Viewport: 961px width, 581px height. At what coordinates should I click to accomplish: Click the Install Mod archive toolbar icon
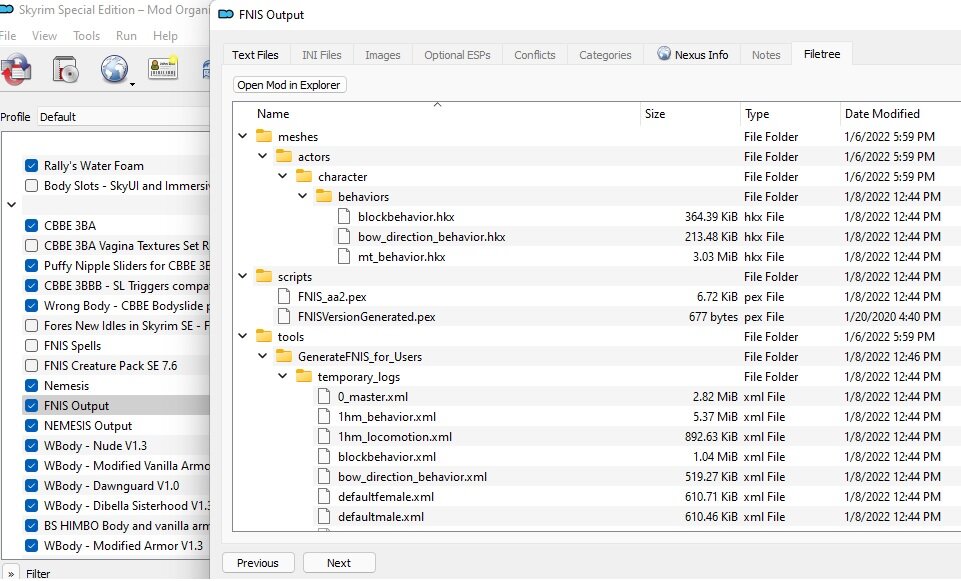16,69
